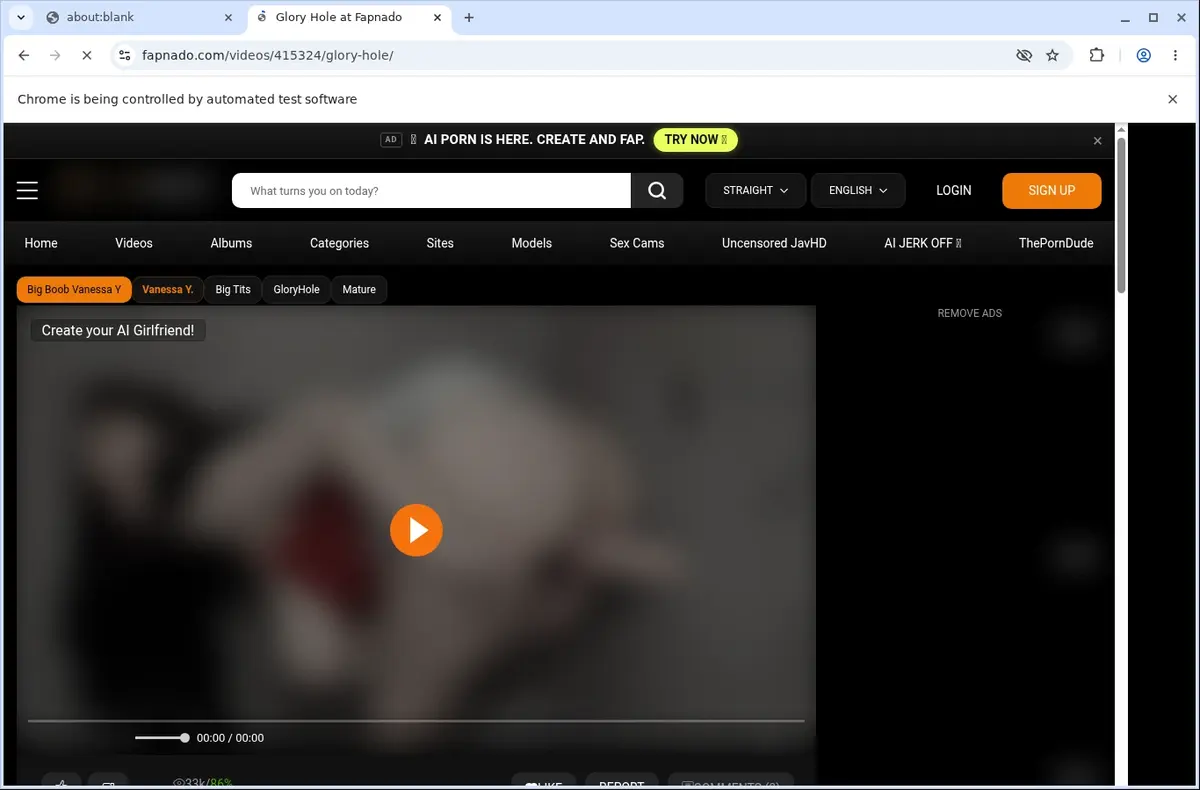This screenshot has width=1200, height=790.
Task: Click the LOGIN link
Action: pos(953,190)
